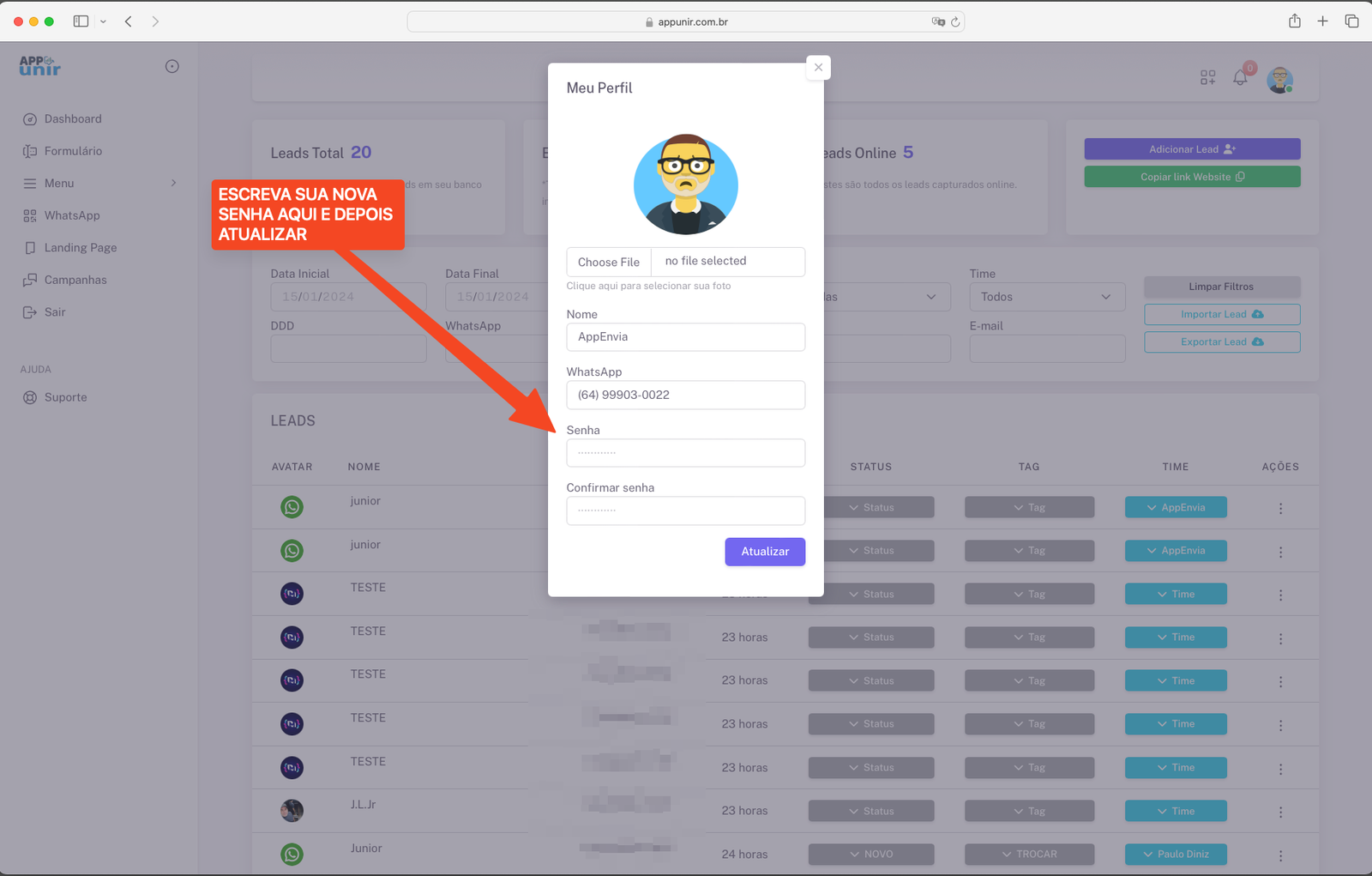The image size is (1372, 876).
Task: Collapse sidebar using the circle toggle icon
Action: pyautogui.click(x=172, y=67)
